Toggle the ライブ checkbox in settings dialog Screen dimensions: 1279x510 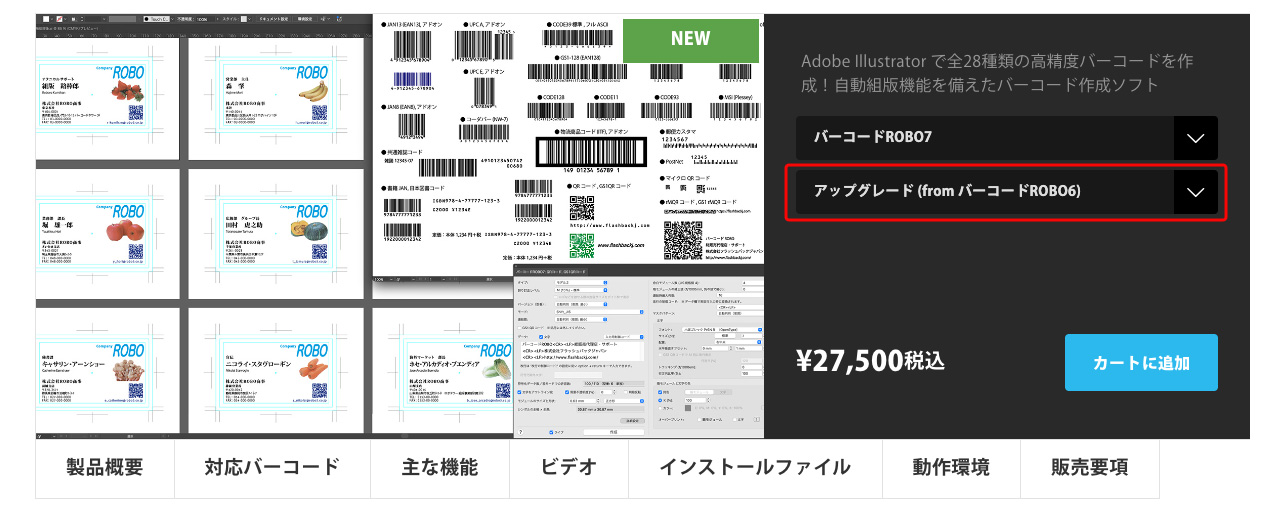(552, 432)
